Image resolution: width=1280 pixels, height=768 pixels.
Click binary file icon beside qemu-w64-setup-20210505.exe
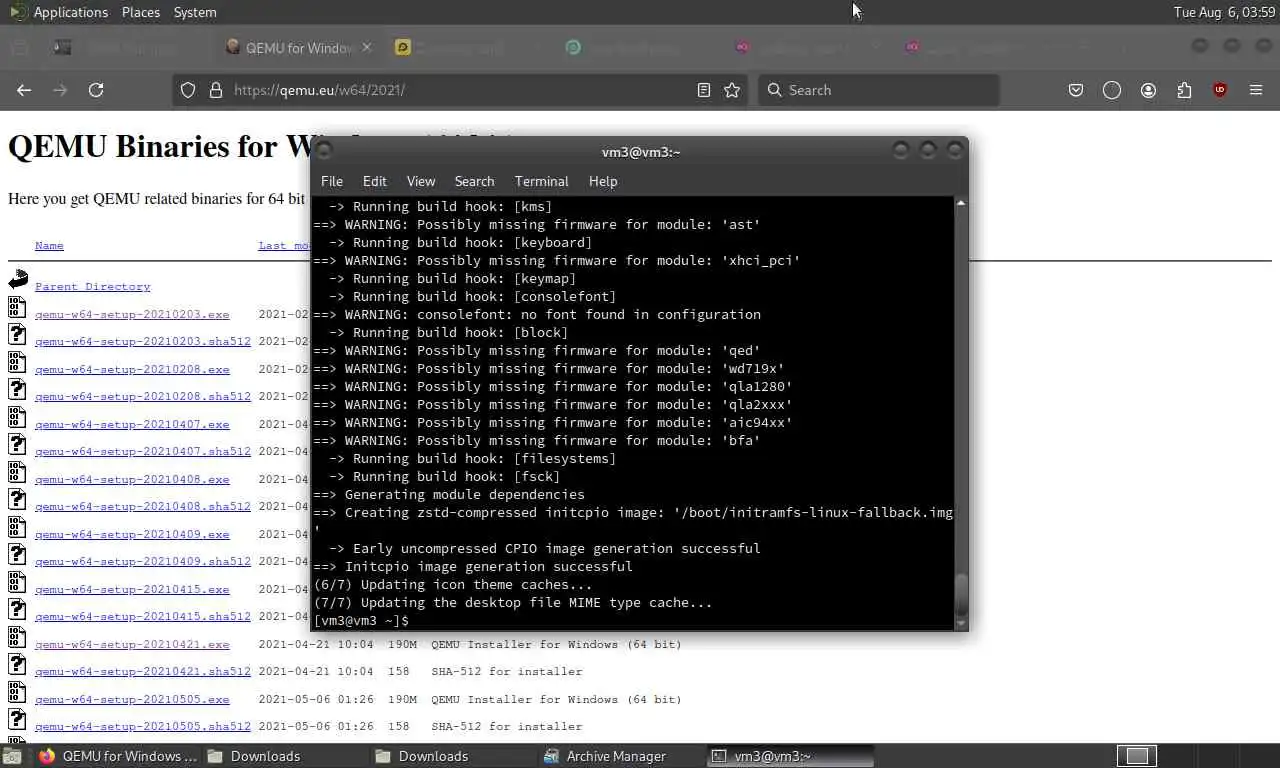17,692
